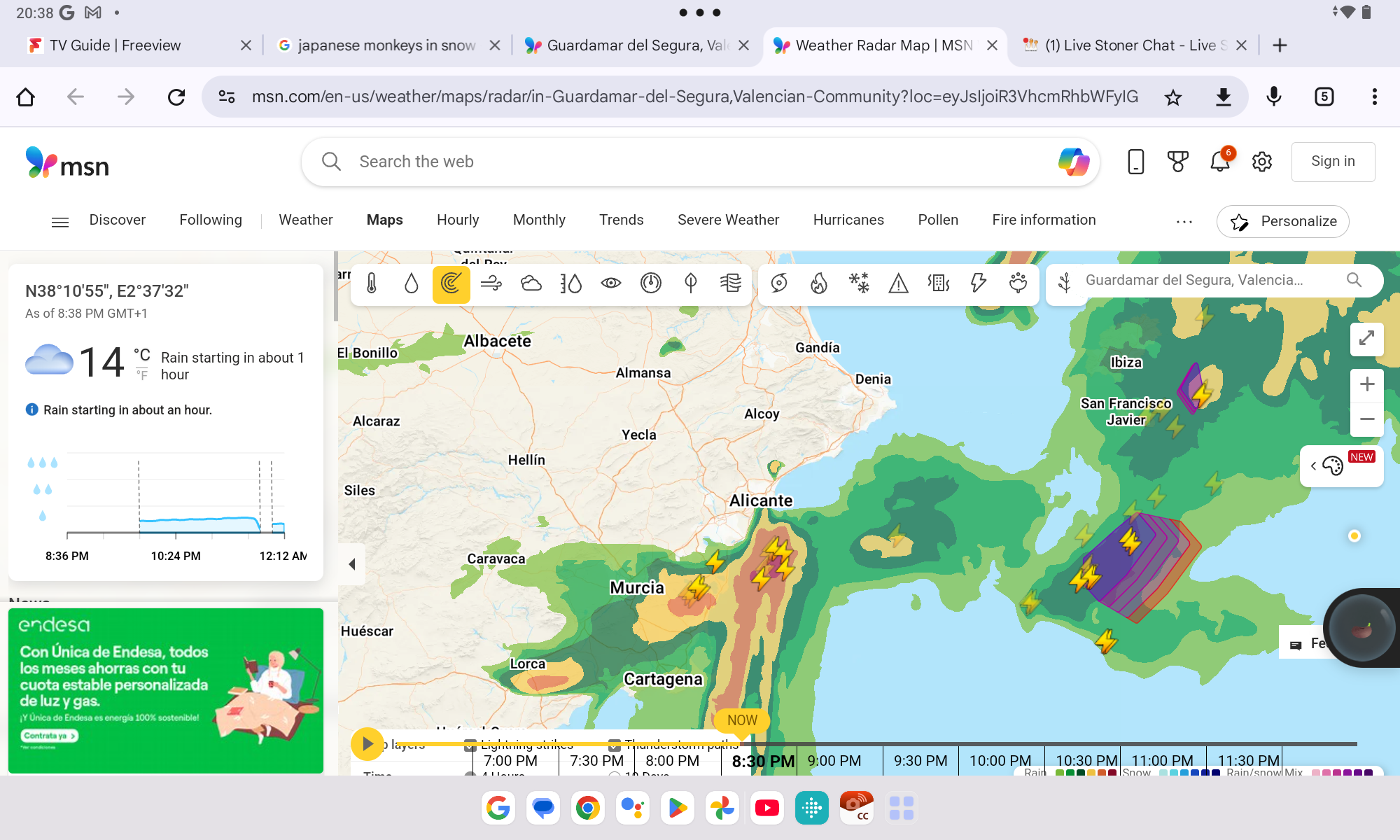The height and width of the screenshot is (840, 1400).
Task: Select the precipitation radar icon
Action: click(450, 282)
